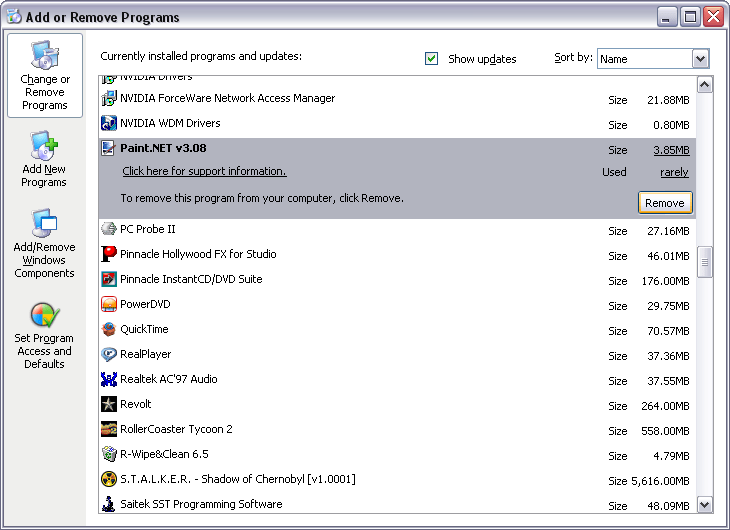
Task: Click the RealPlayer icon
Action: [108, 354]
